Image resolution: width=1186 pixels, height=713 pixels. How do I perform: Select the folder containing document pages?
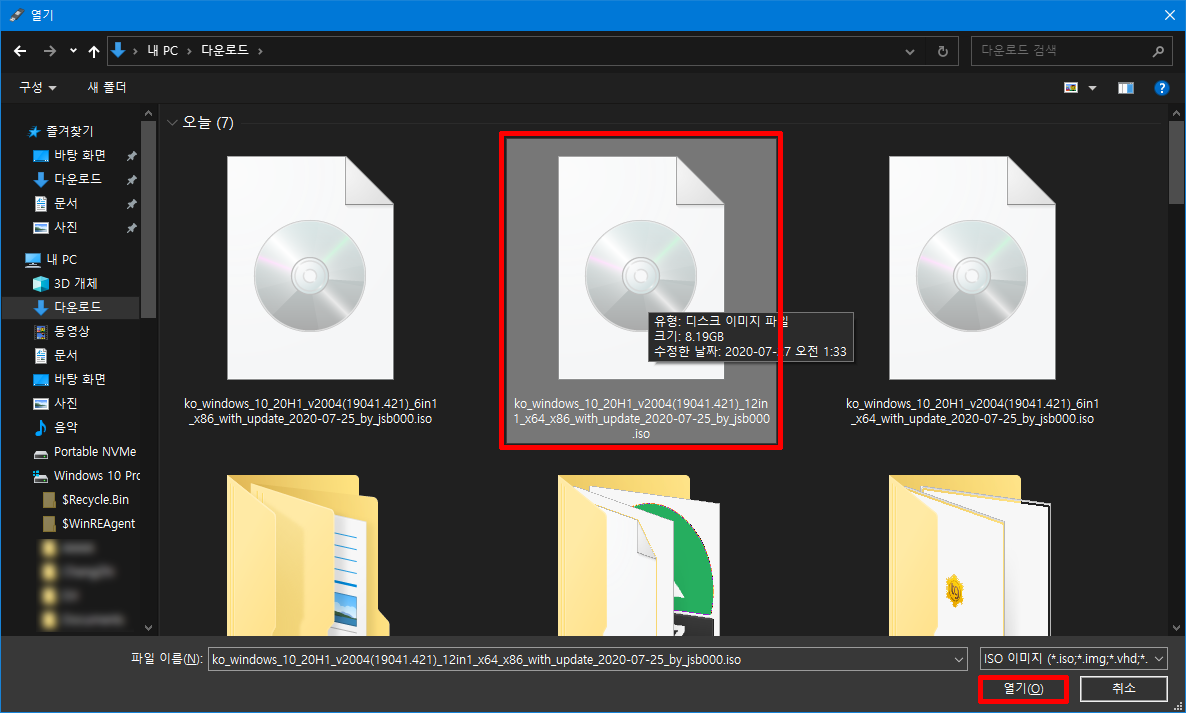[310, 555]
